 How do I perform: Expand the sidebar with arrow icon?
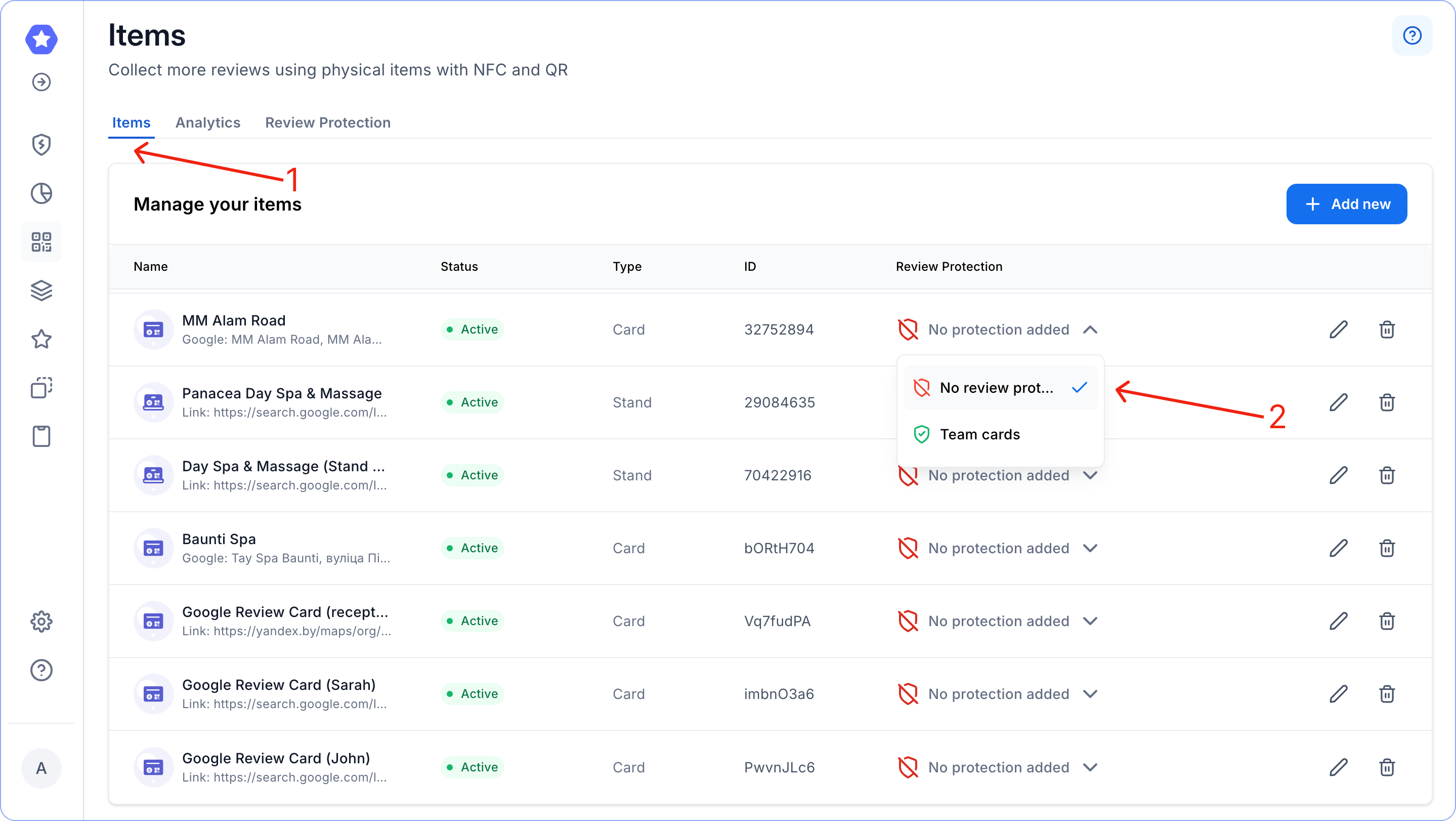tap(41, 82)
